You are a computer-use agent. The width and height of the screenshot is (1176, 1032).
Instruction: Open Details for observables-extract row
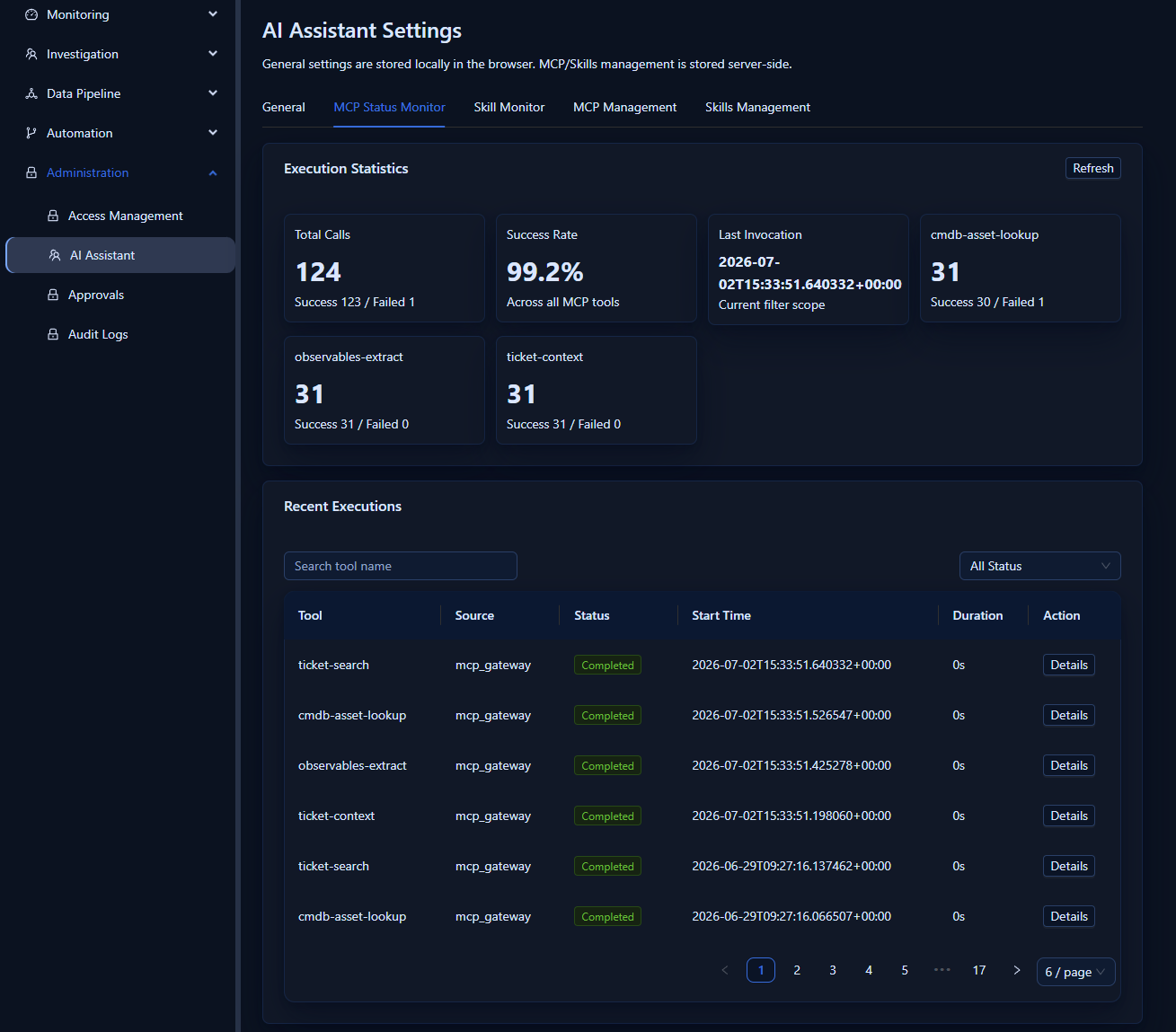click(x=1069, y=765)
